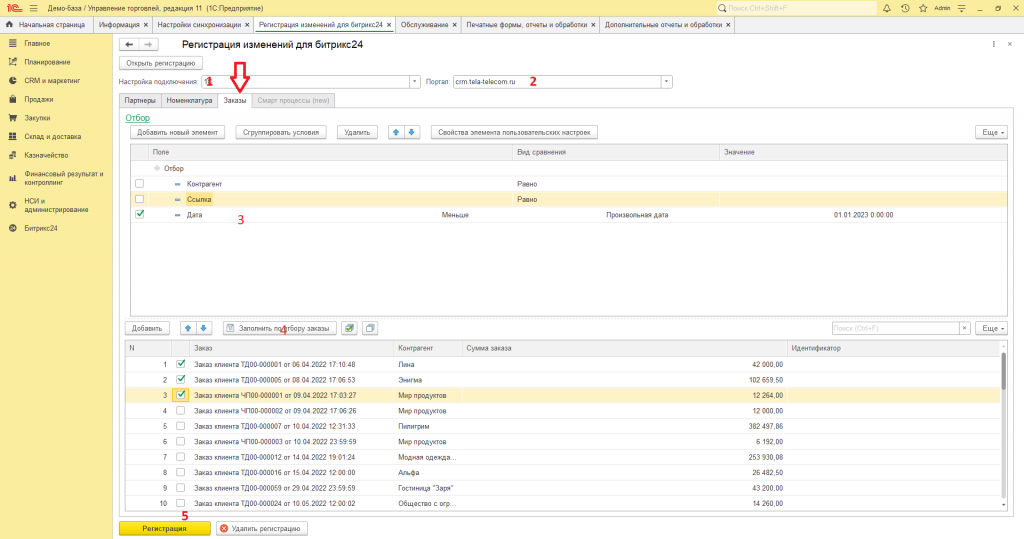Click the uncheck-all squares icon in orders toolbar
The image size is (1024, 539).
pos(370,328)
